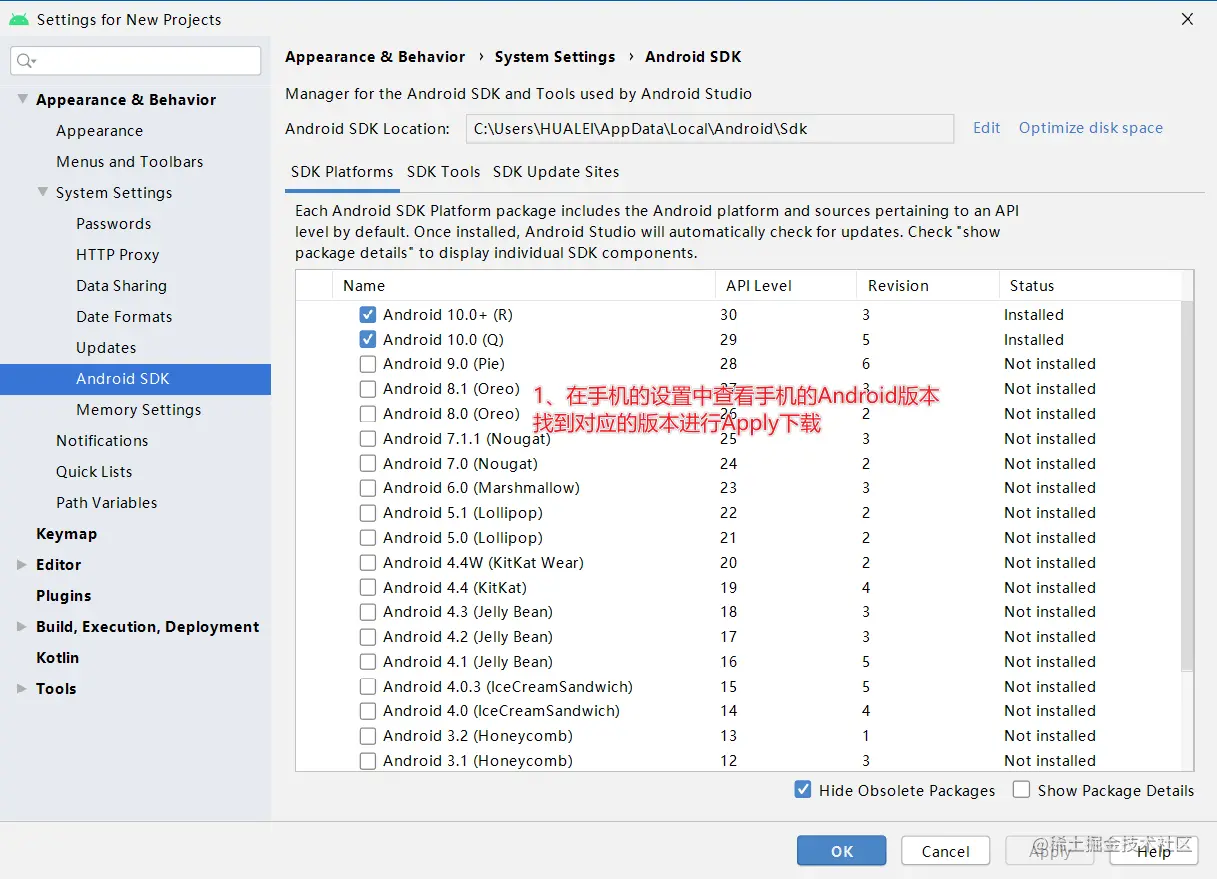The width and height of the screenshot is (1217, 879).
Task: Check Android 9.0 (Pie) platform
Action: [x=368, y=364]
